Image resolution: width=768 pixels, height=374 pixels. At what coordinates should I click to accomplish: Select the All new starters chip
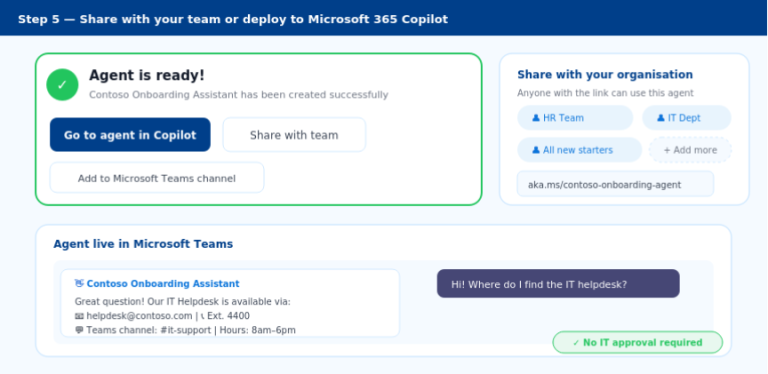tap(579, 150)
